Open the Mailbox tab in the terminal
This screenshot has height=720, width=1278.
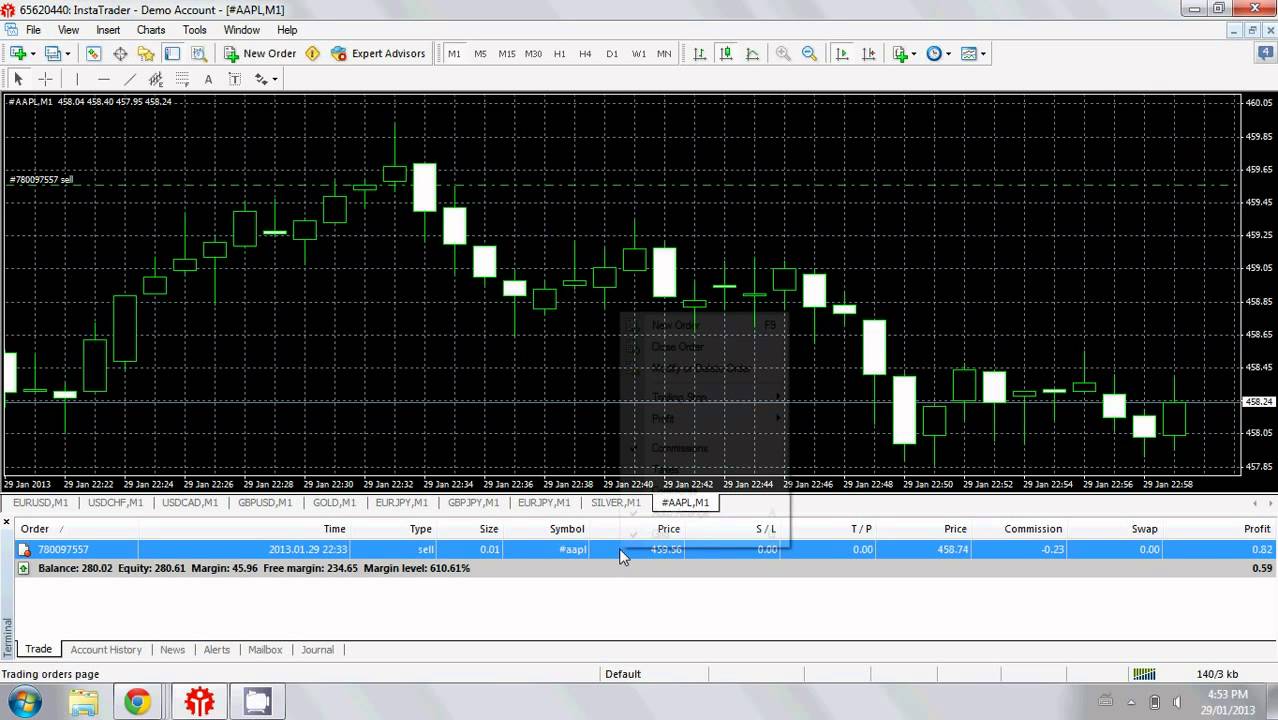click(x=265, y=650)
